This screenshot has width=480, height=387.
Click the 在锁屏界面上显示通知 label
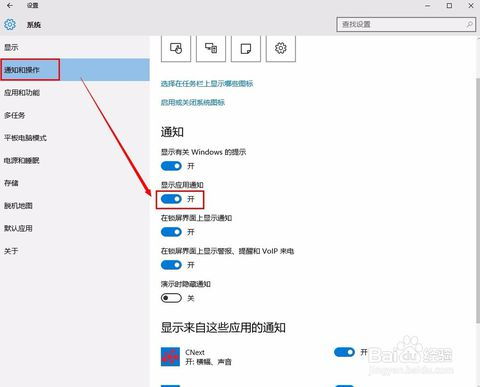(x=196, y=218)
